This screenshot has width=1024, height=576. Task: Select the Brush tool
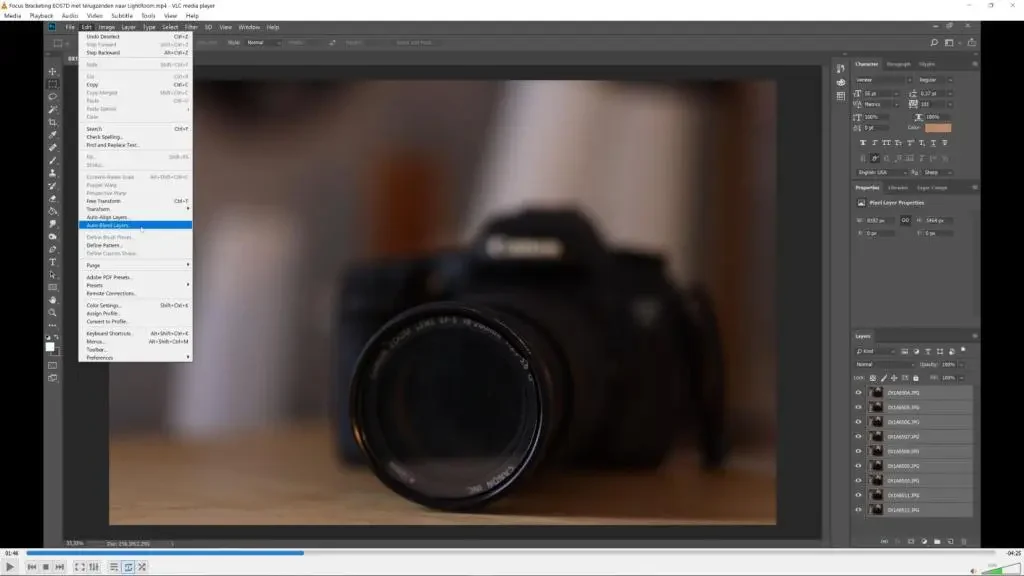coord(53,160)
